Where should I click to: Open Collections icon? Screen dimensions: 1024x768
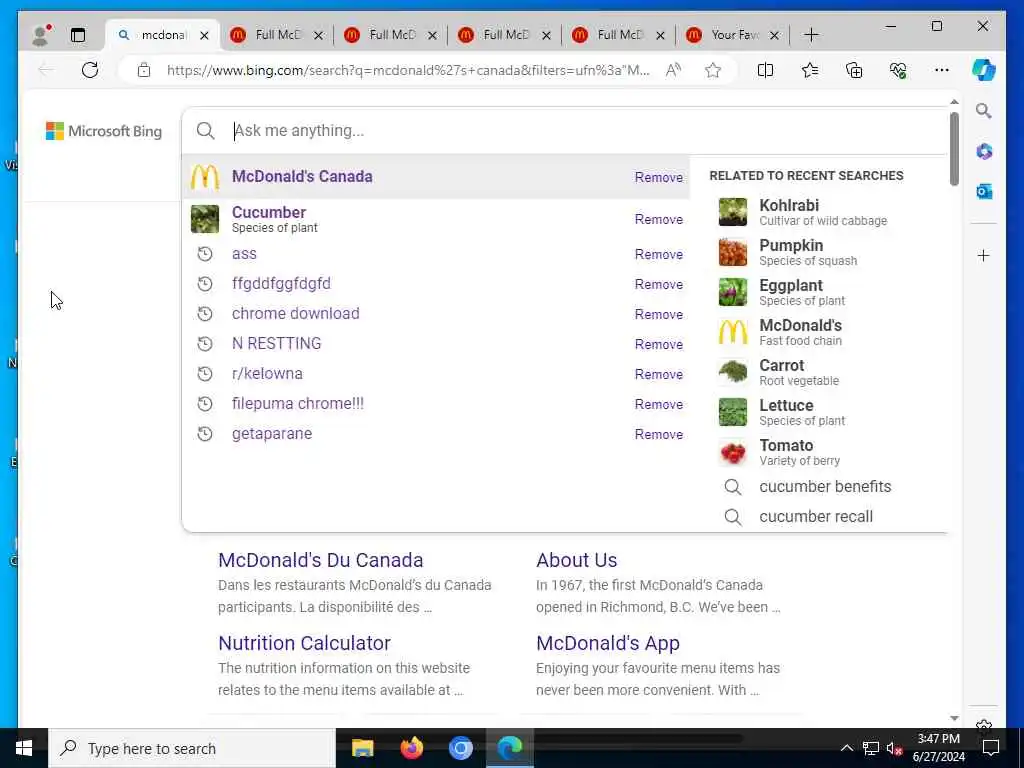(x=854, y=70)
